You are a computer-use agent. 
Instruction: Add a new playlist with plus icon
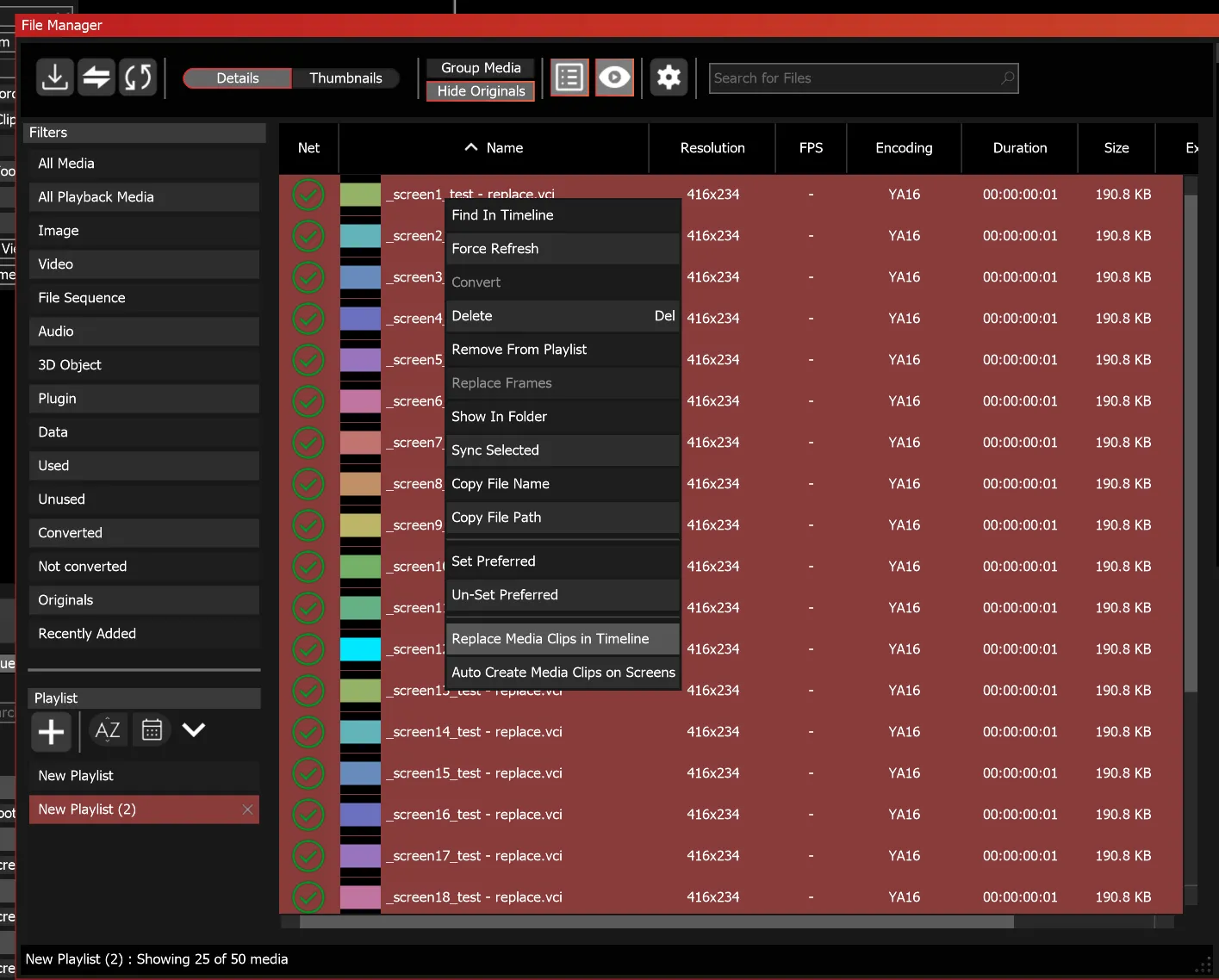pos(52,731)
